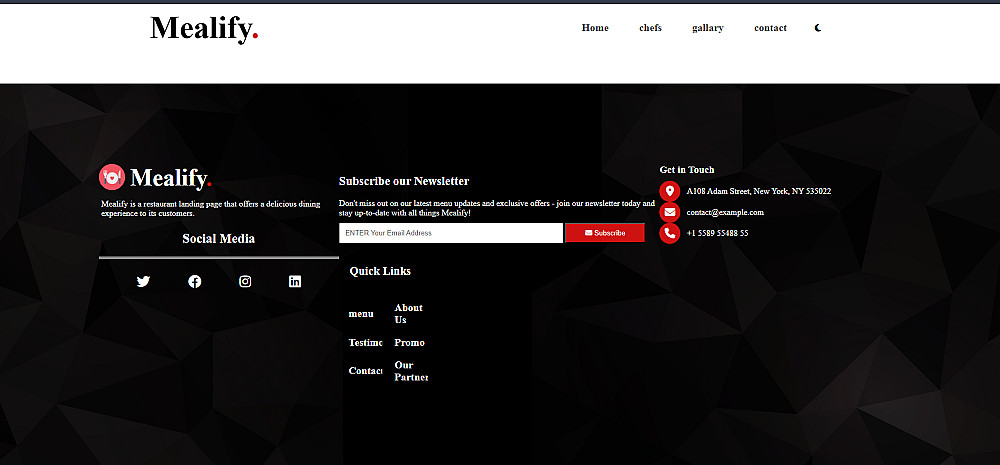Open the Contact quick link in footer

tap(365, 371)
